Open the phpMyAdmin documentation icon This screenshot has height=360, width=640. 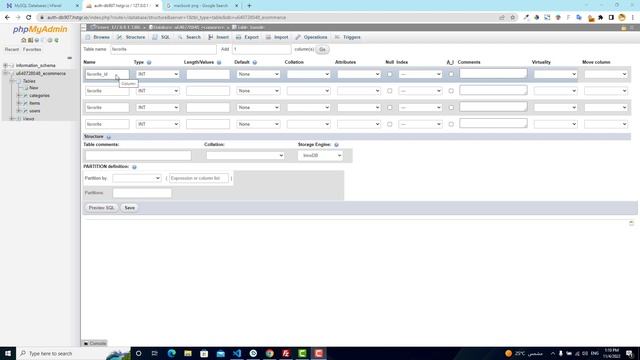[37, 40]
